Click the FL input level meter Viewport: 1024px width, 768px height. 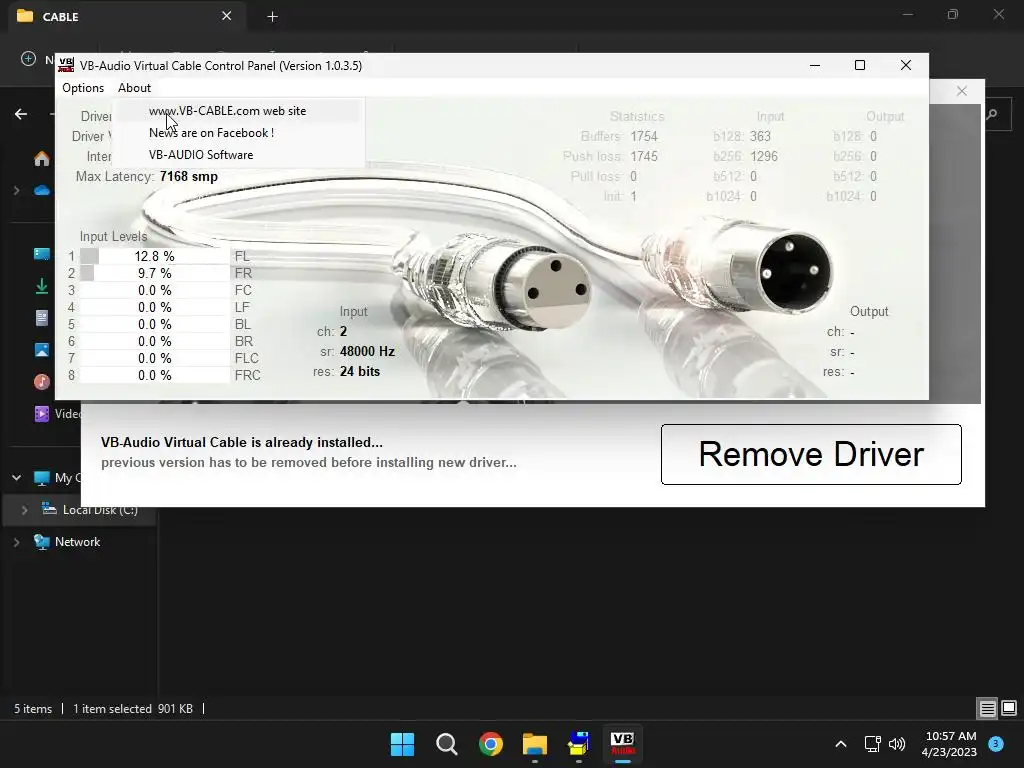click(x=155, y=256)
